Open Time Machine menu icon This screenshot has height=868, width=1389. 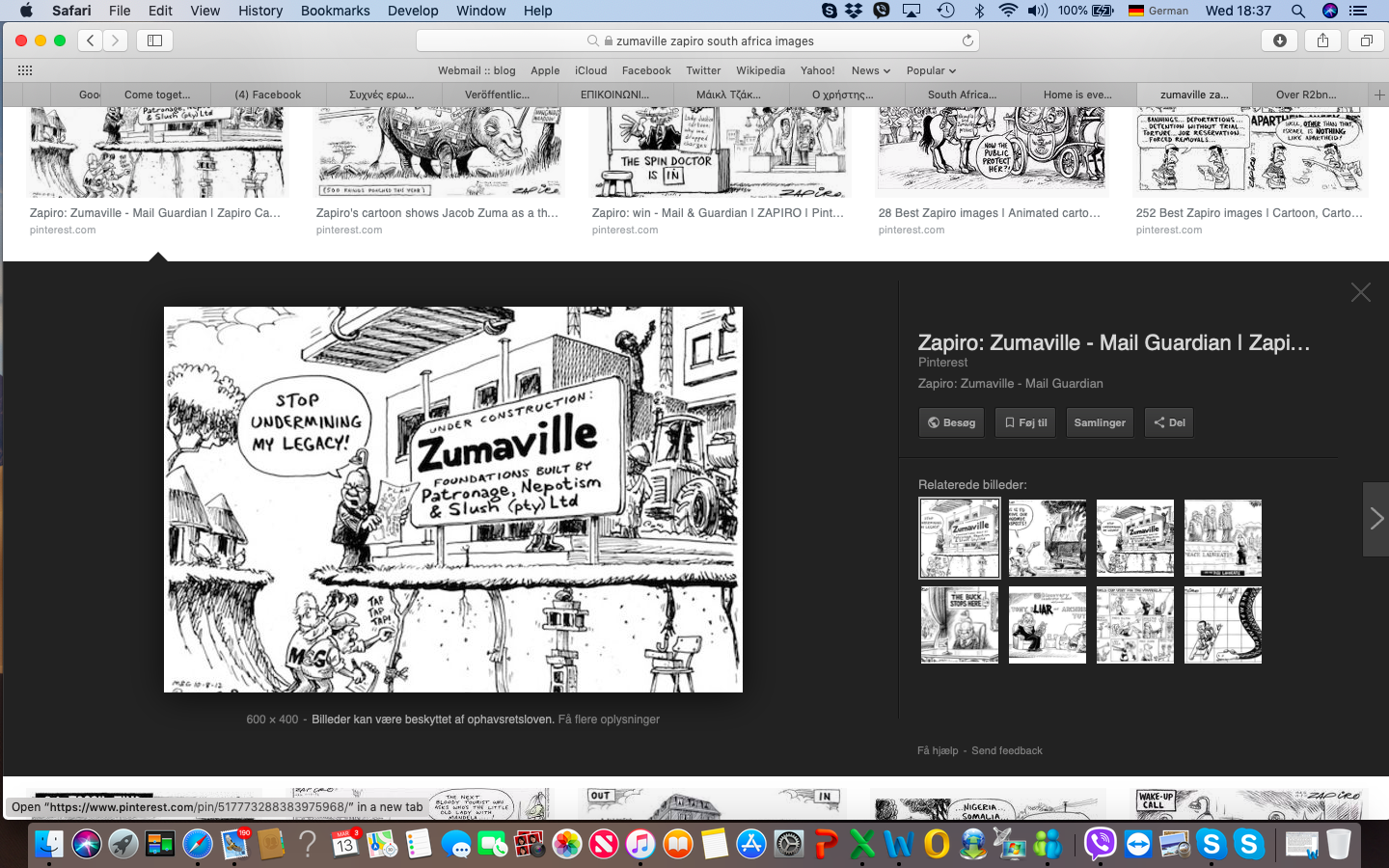point(945,11)
